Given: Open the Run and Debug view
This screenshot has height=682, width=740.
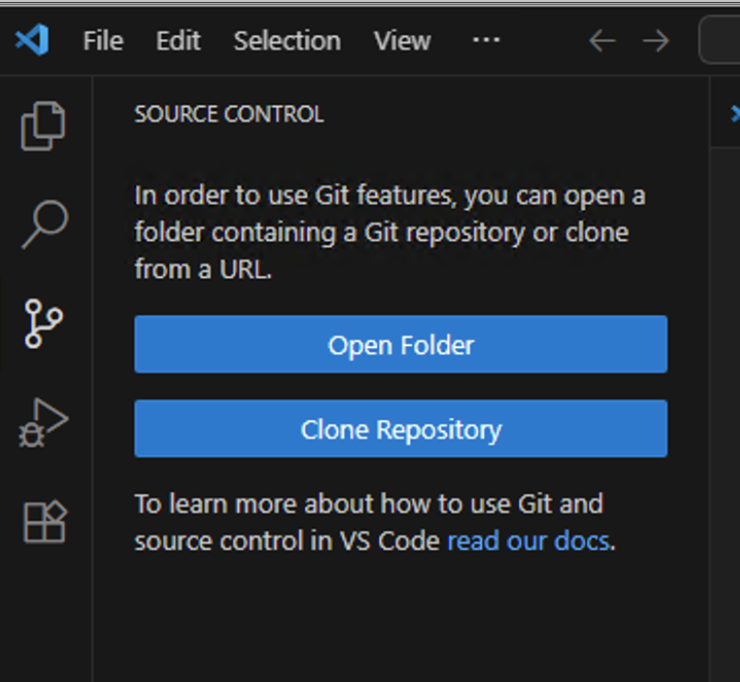Looking at the screenshot, I should click(x=44, y=423).
